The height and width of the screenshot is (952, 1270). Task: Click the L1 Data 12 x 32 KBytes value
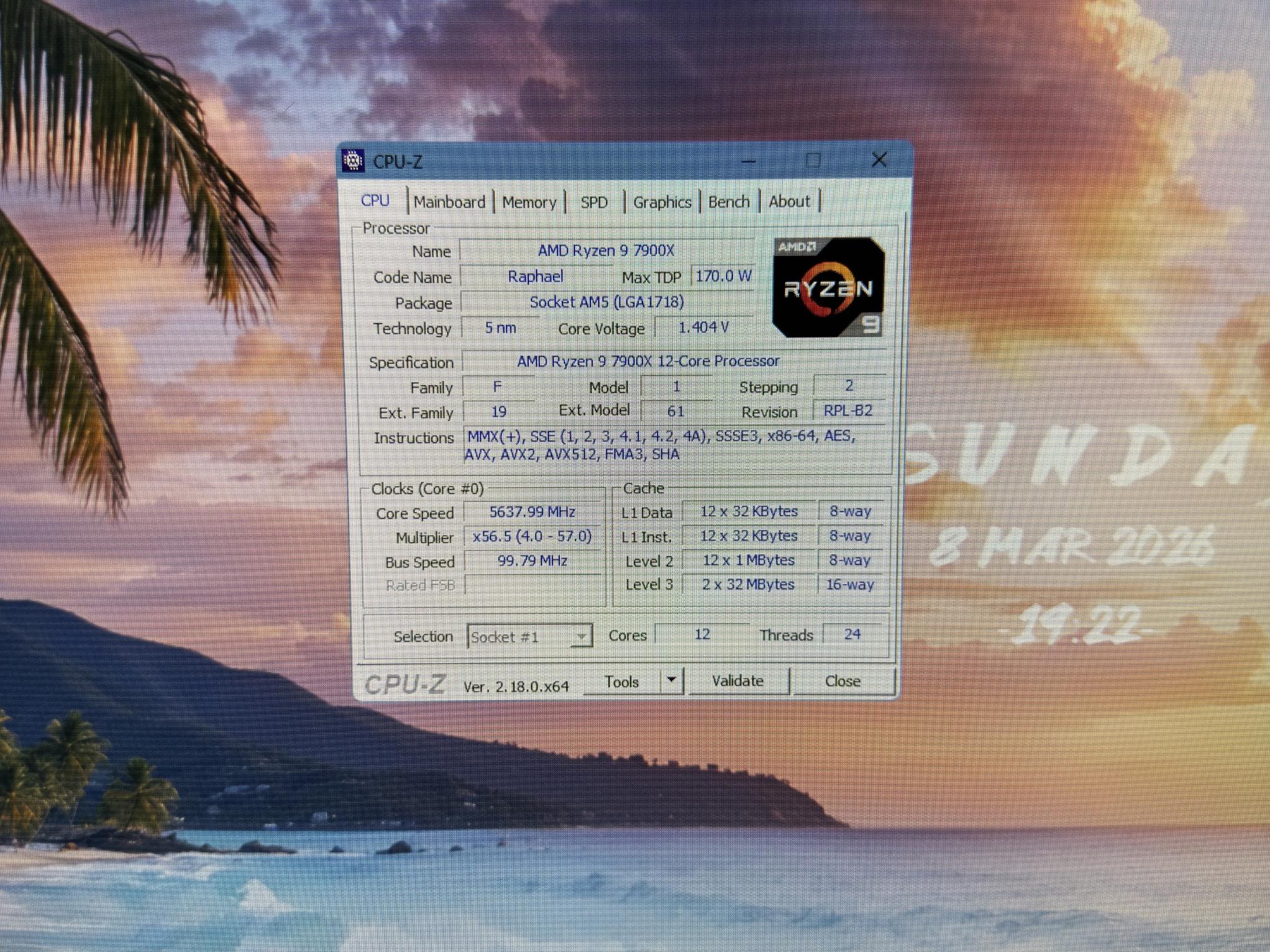pyautogui.click(x=748, y=511)
